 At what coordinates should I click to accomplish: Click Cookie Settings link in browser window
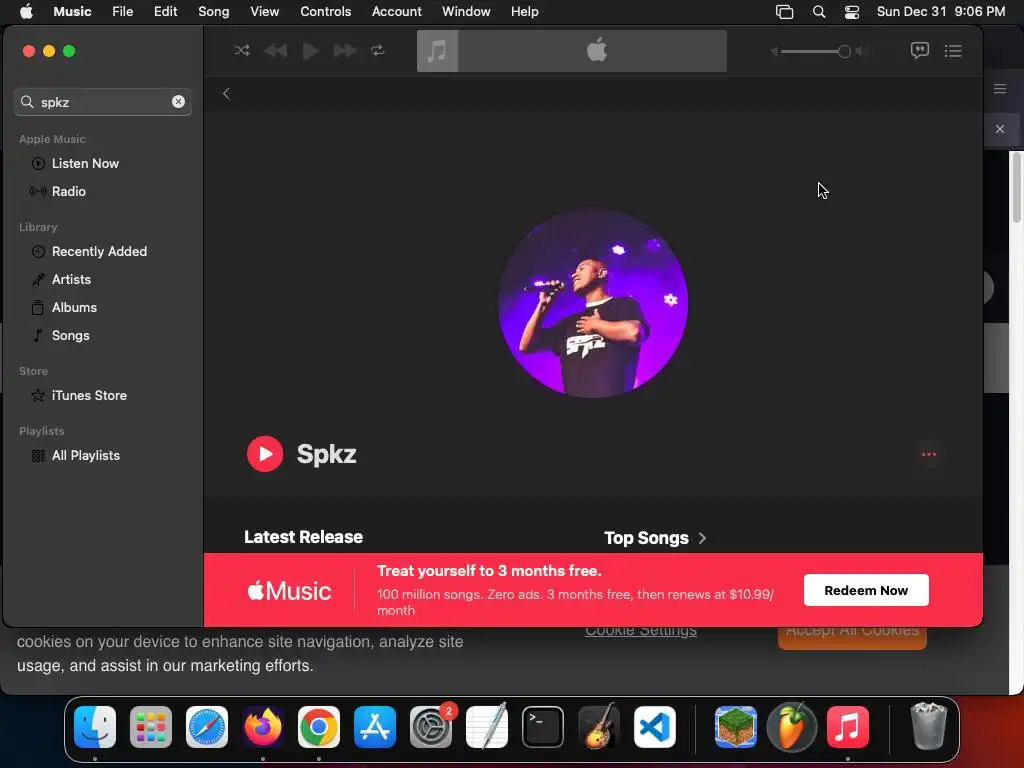point(641,631)
